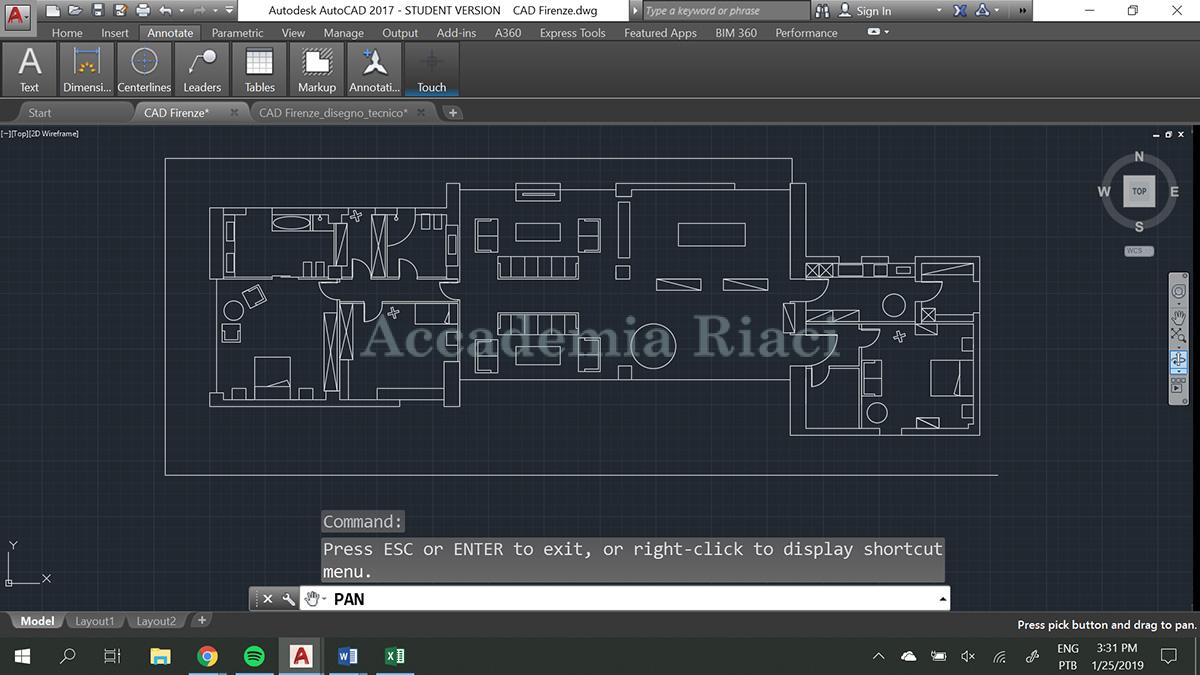Click the [2D Wireframe] visual style control
The height and width of the screenshot is (675, 1200).
coord(53,133)
